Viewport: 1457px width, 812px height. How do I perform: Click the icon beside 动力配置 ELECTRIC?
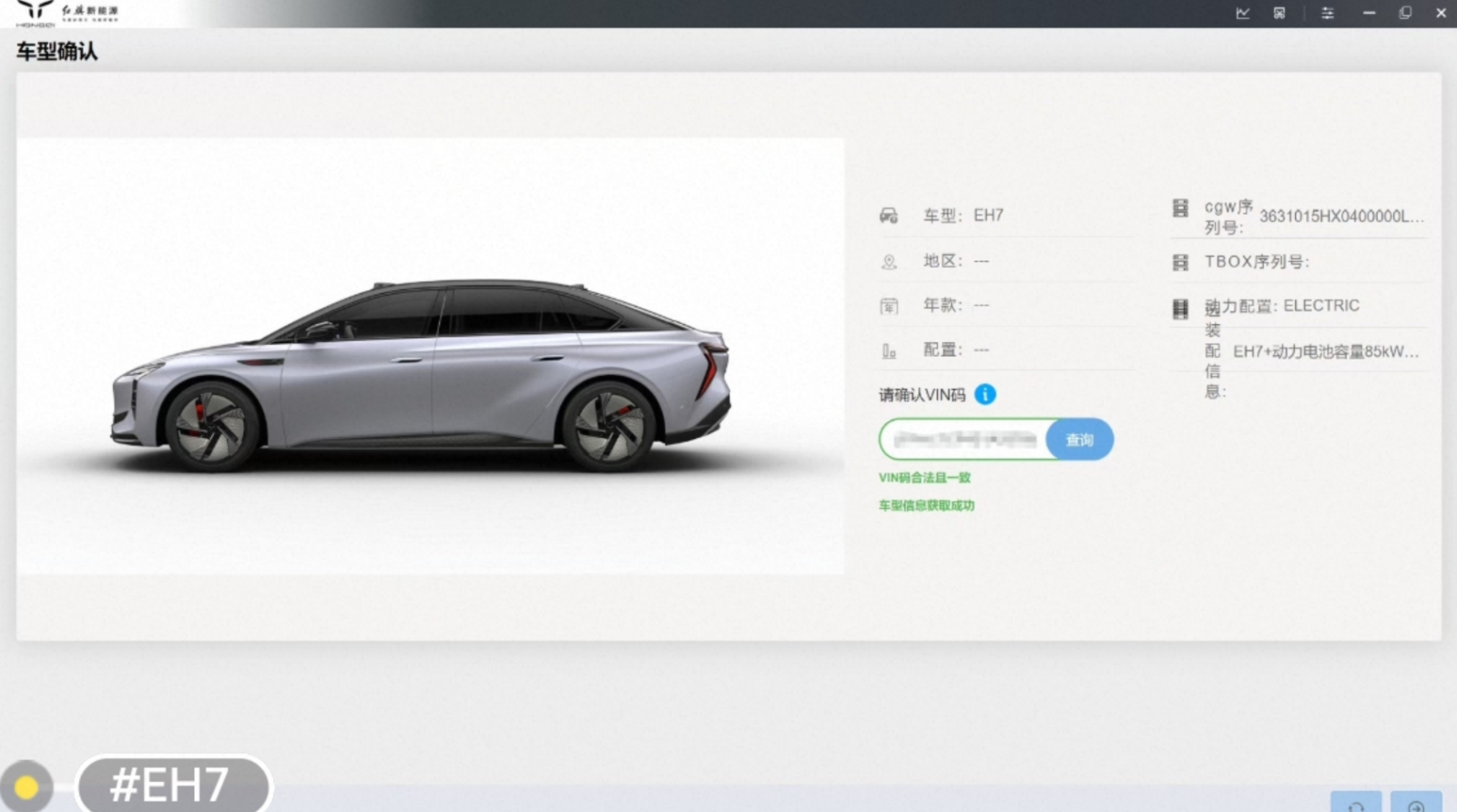click(1180, 309)
